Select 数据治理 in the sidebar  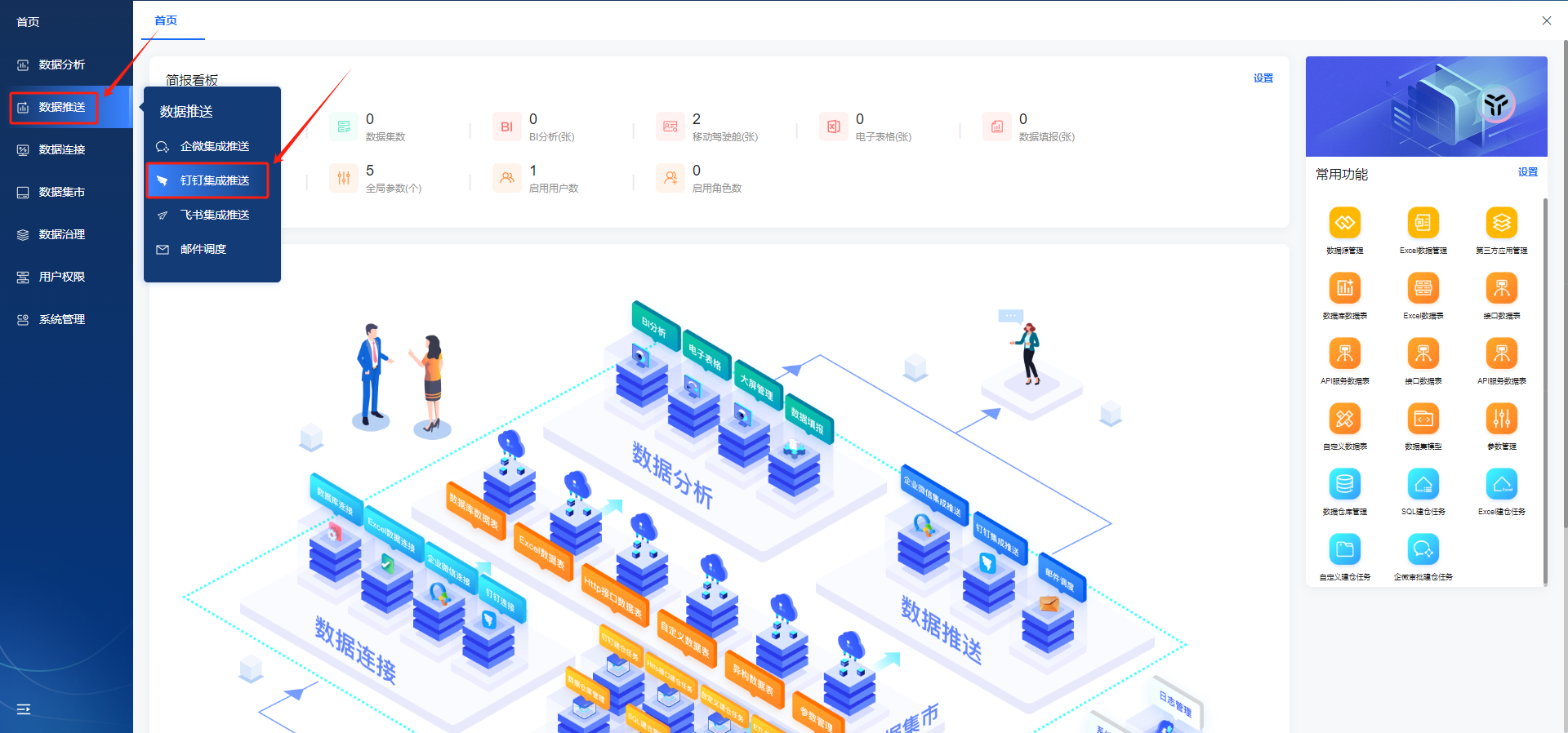[x=65, y=234]
